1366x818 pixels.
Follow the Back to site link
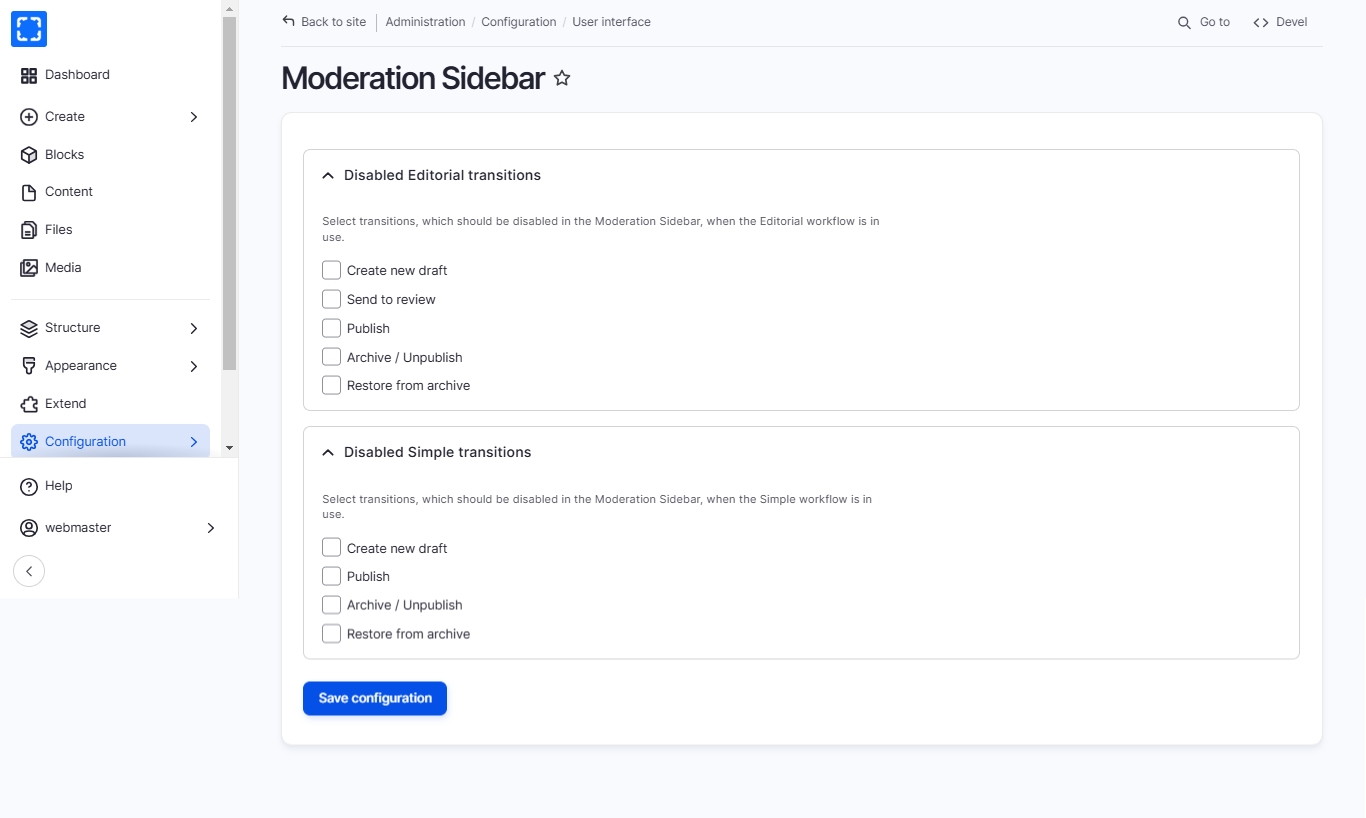tap(324, 22)
